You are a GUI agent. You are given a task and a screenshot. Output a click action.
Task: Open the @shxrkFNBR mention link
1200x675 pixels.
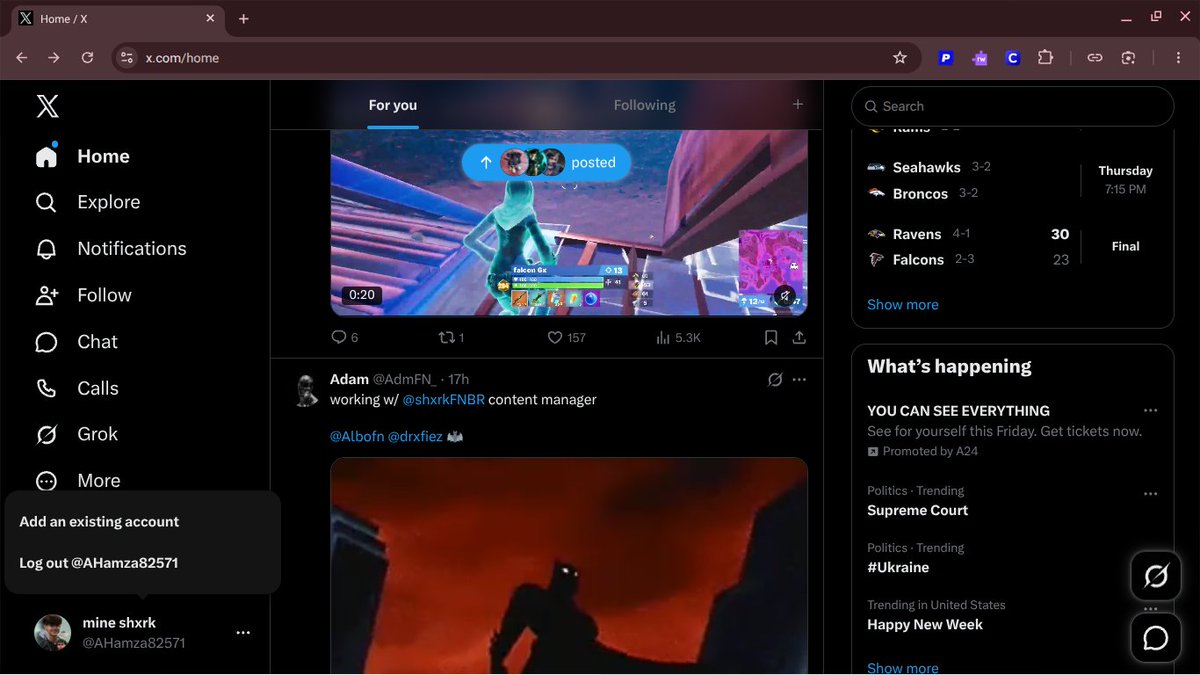(x=443, y=400)
